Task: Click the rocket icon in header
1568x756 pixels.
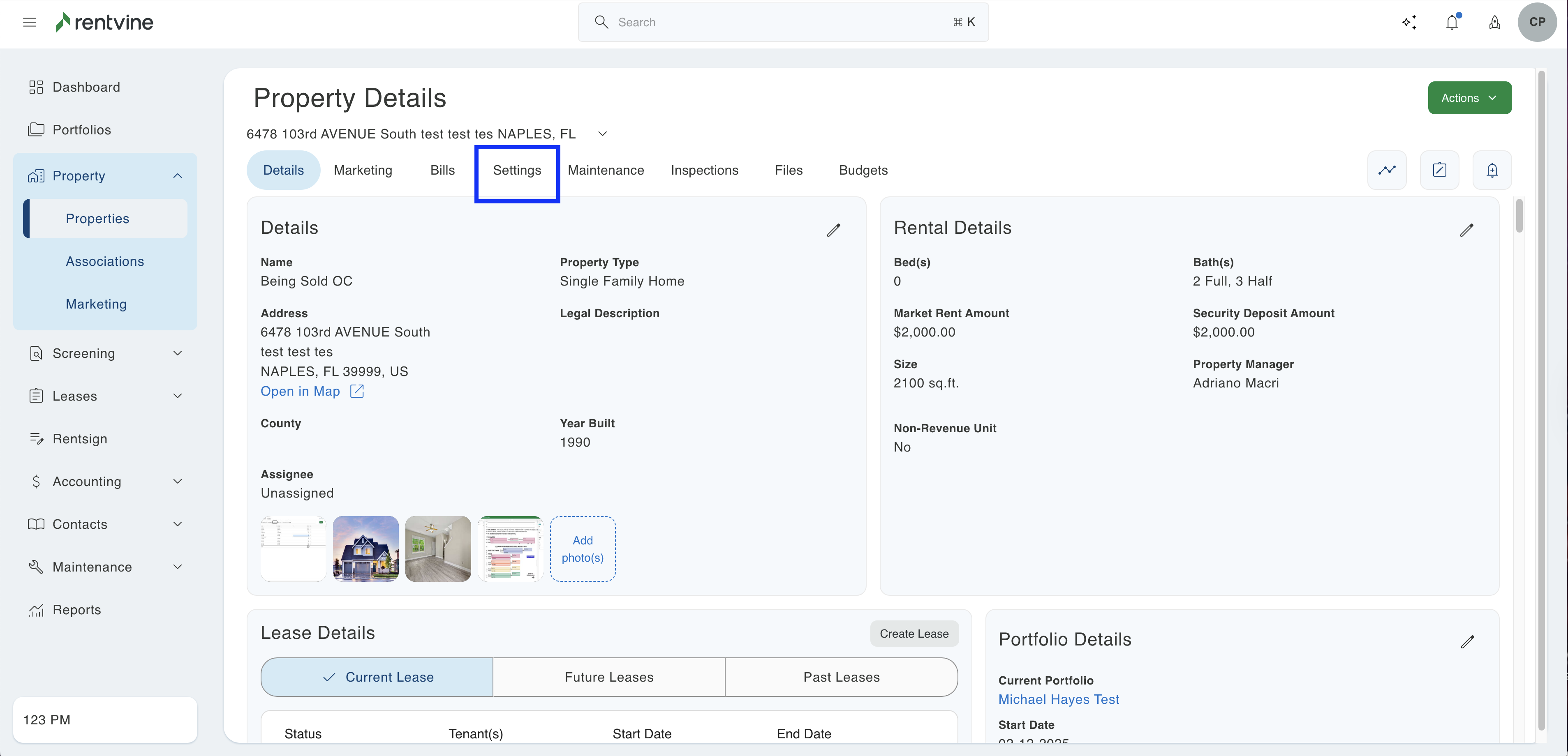Action: (x=1494, y=23)
